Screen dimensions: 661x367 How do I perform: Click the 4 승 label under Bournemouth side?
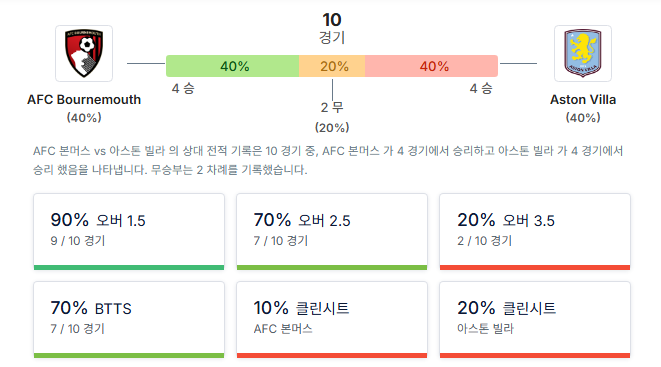pos(183,88)
